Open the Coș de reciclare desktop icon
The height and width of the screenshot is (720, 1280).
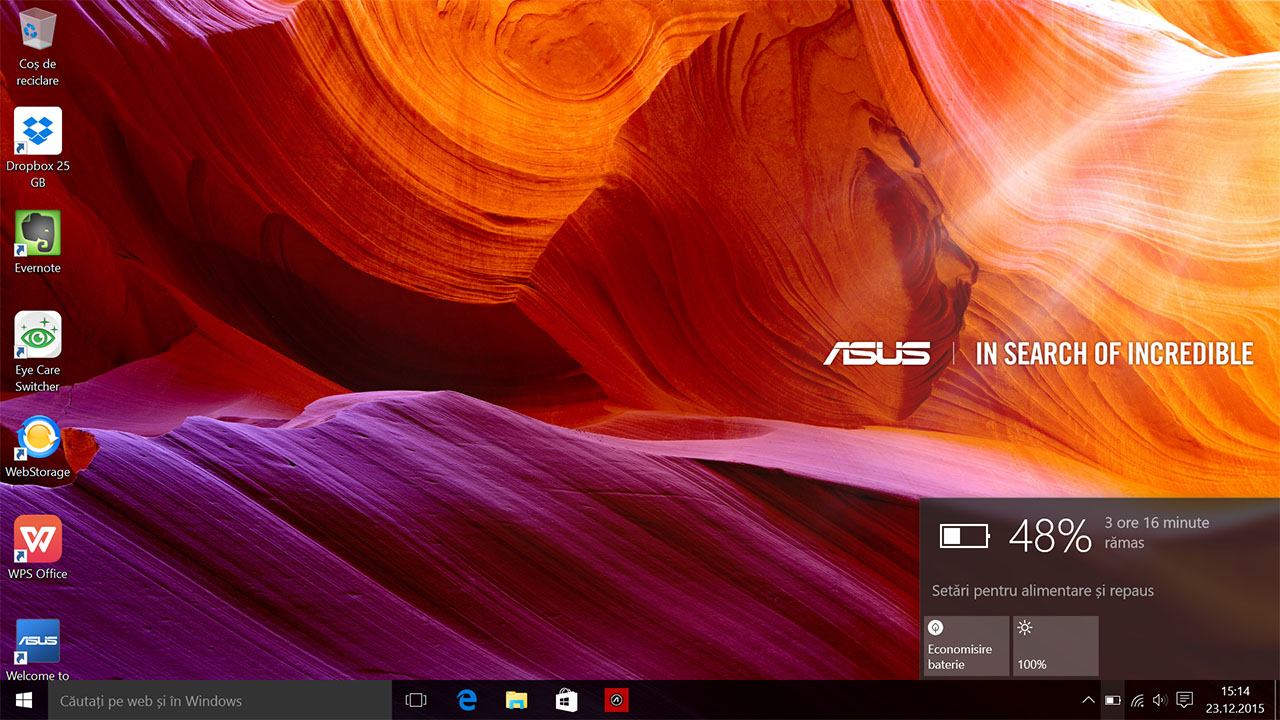[x=38, y=46]
